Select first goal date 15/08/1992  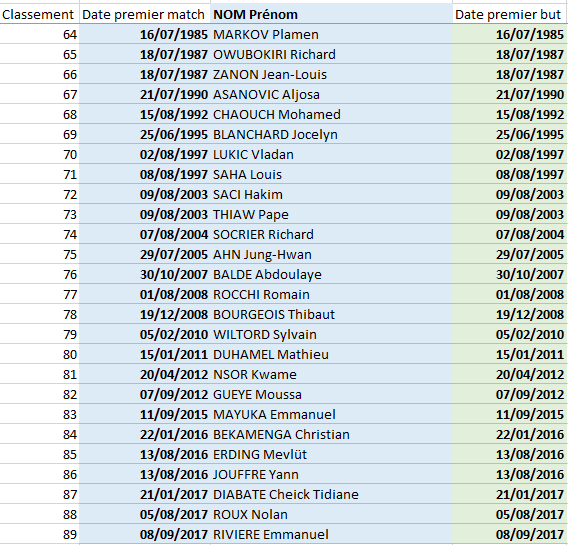[510, 114]
